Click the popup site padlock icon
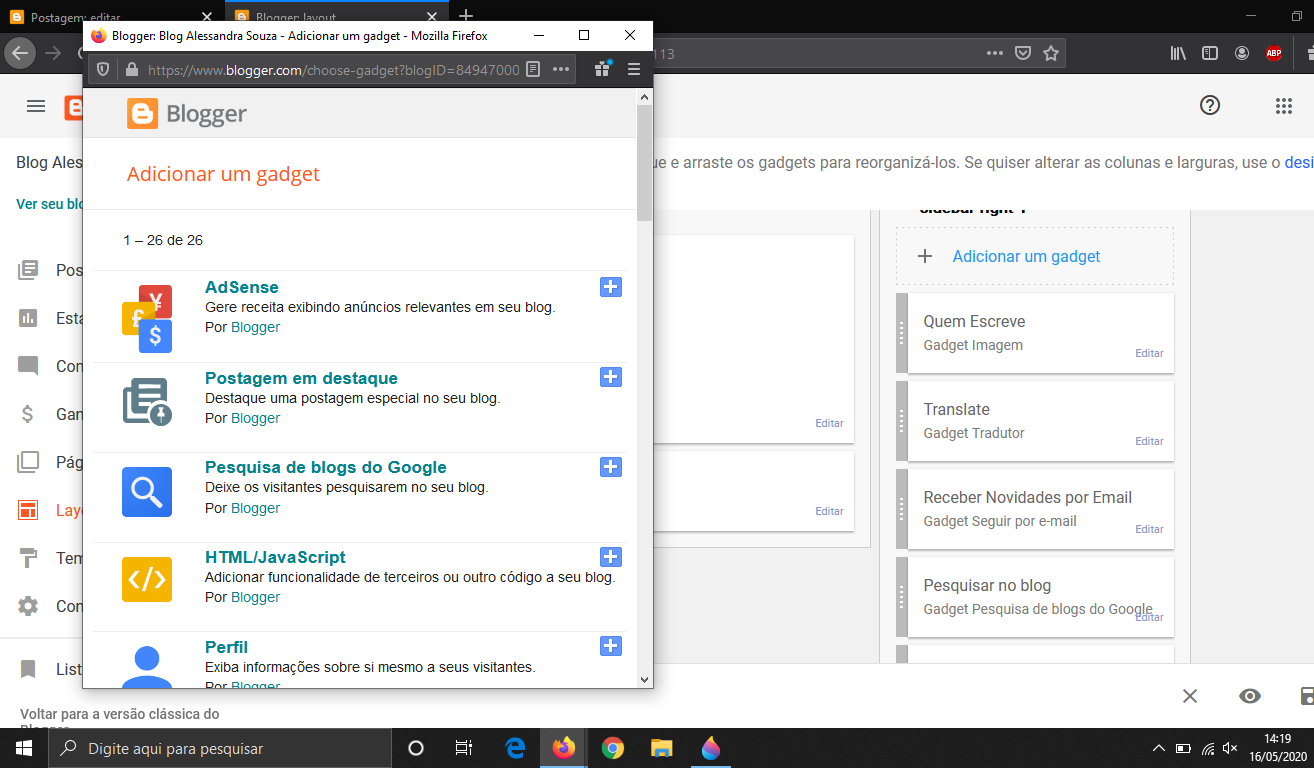This screenshot has height=768, width=1314. click(130, 70)
